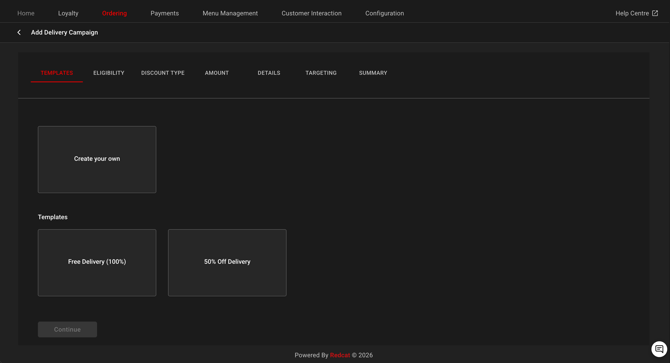This screenshot has height=363, width=670.
Task: Choose the Create your own card
Action: click(97, 159)
